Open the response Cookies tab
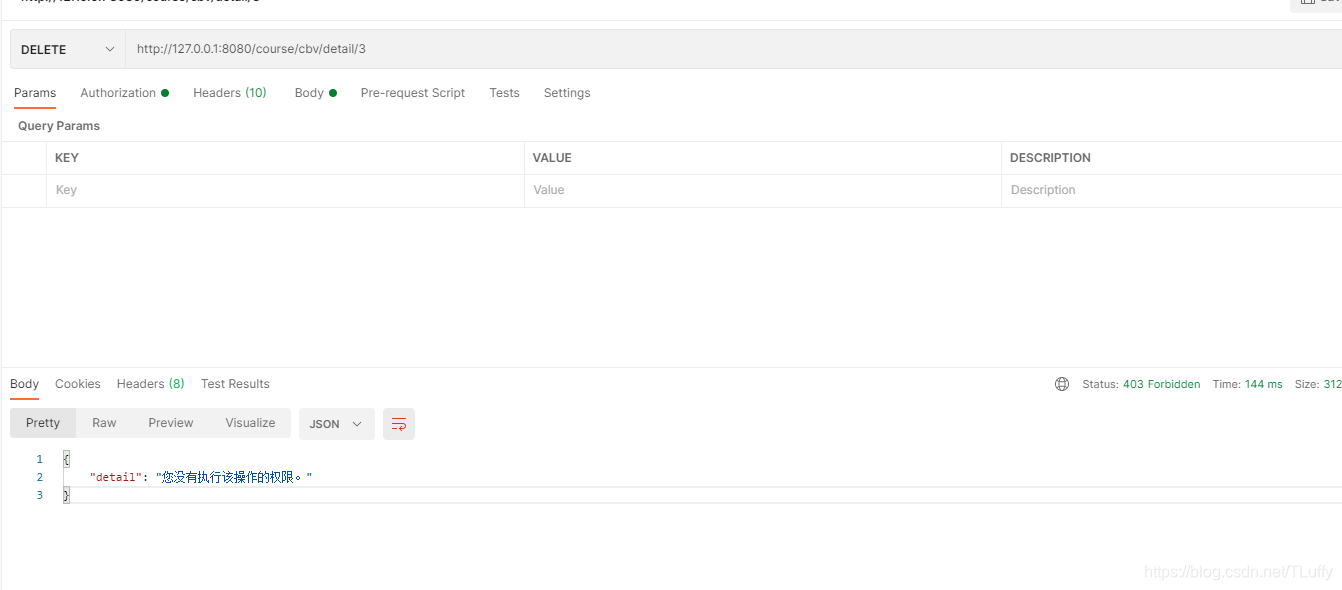 coord(78,384)
